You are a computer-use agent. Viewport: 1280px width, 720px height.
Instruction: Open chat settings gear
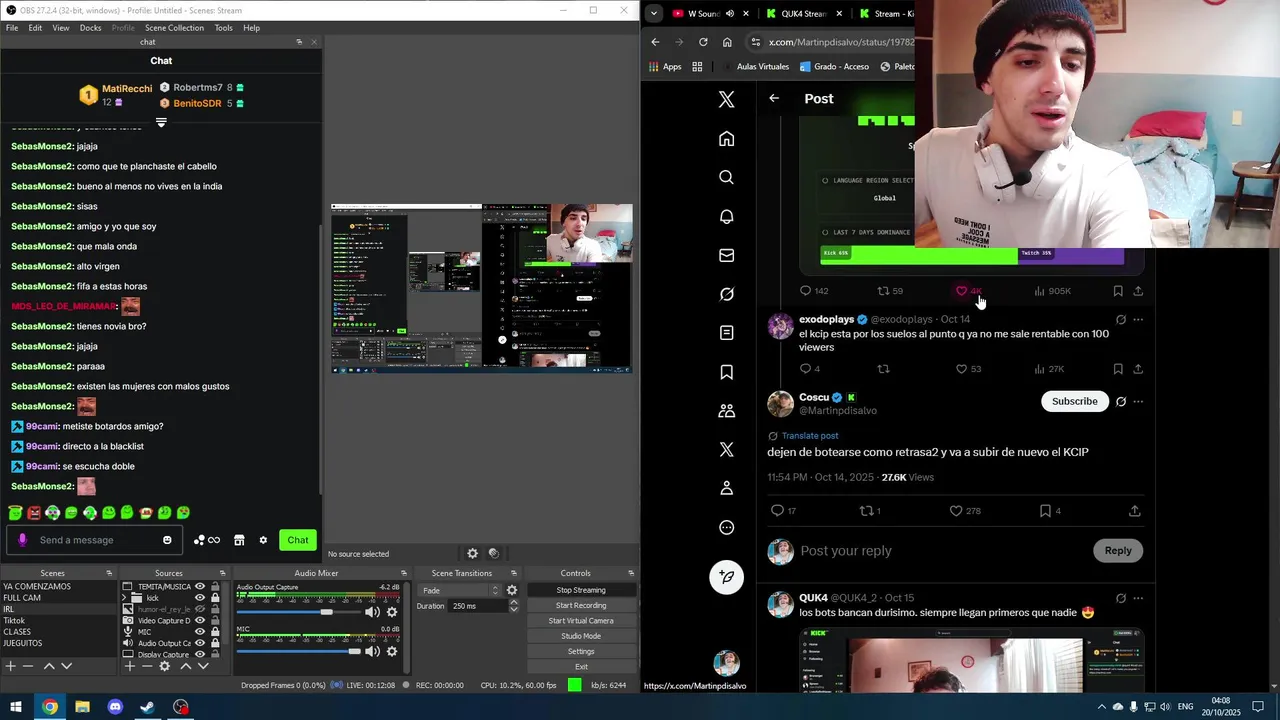point(263,540)
